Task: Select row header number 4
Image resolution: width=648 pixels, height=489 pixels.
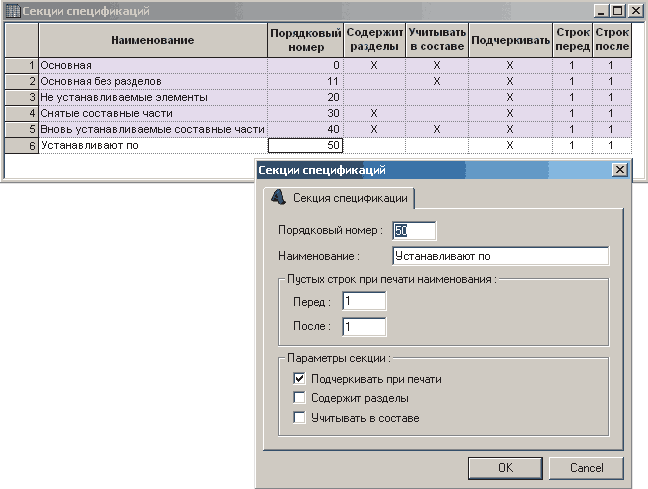Action: click(x=21, y=113)
